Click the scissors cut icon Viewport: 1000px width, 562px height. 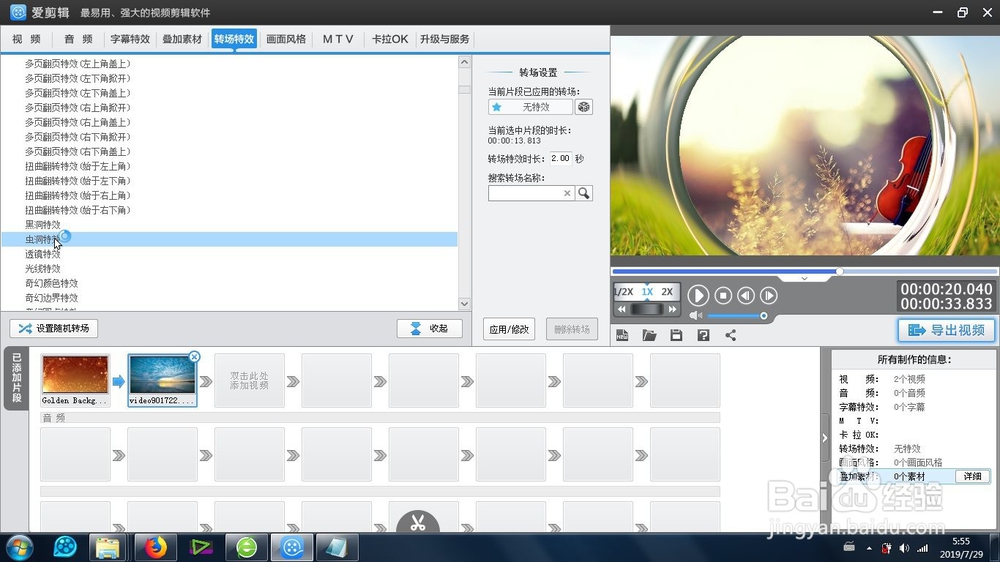pos(418,523)
